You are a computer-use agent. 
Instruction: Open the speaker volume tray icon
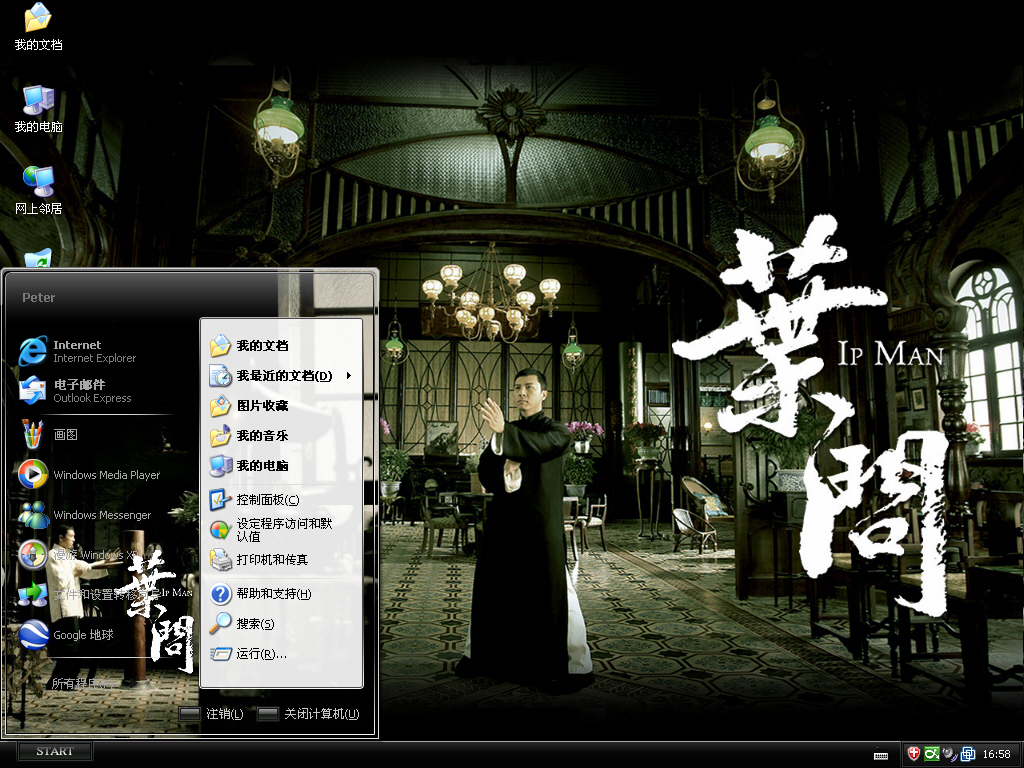[950, 754]
